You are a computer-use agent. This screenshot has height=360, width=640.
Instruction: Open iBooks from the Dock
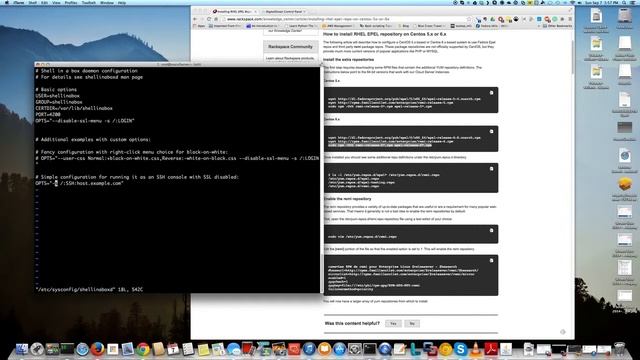click(x=324, y=349)
